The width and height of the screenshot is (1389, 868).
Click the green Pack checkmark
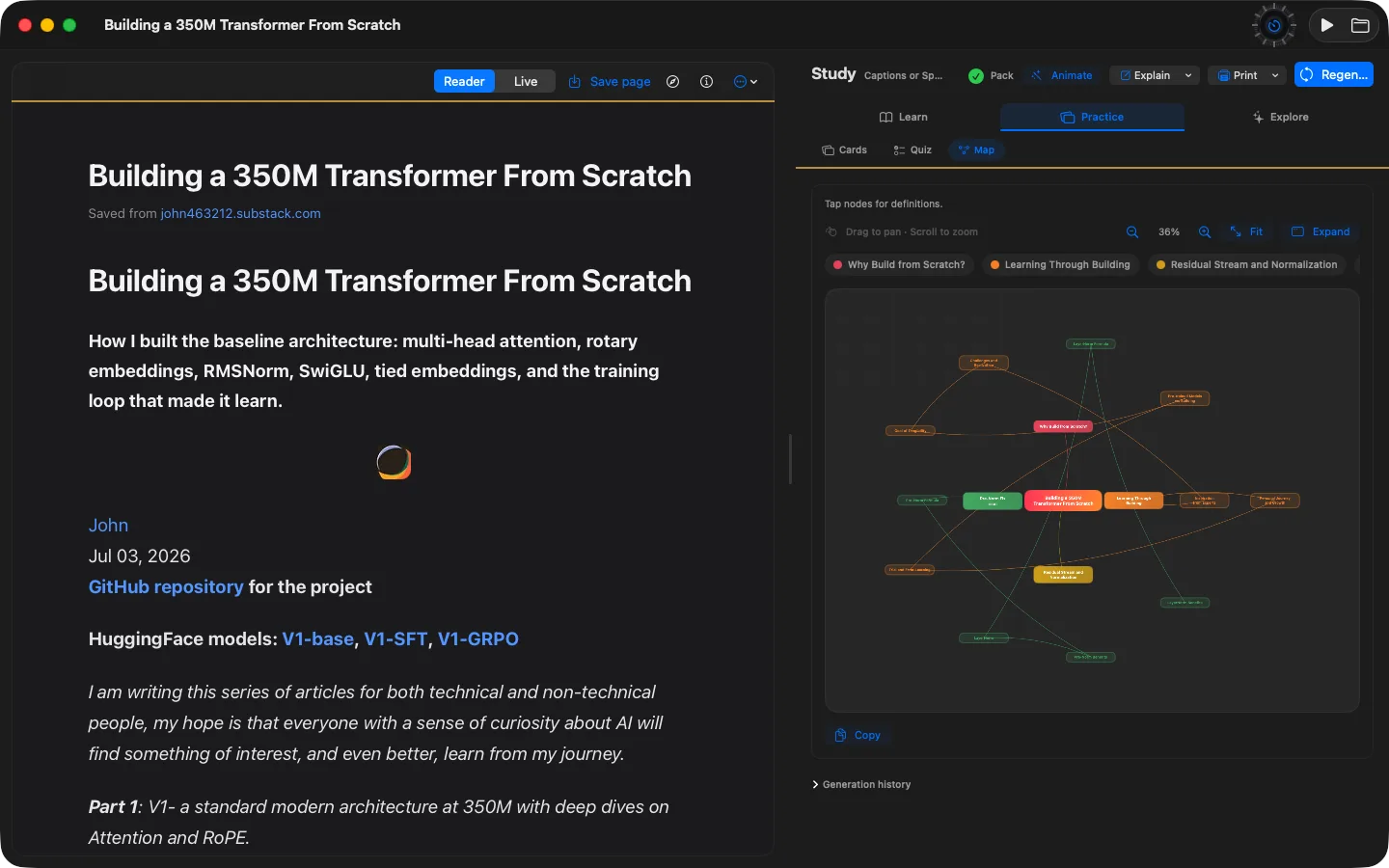[x=976, y=76]
